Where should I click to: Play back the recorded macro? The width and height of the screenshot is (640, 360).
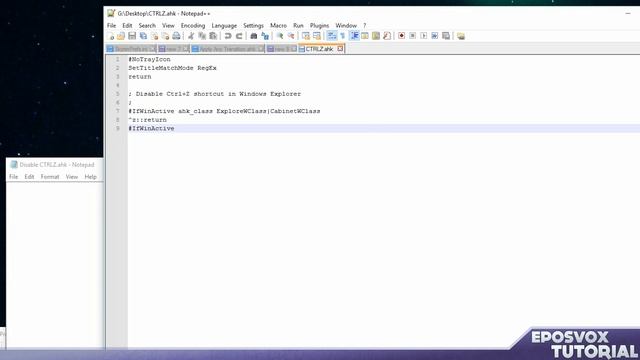(424, 36)
